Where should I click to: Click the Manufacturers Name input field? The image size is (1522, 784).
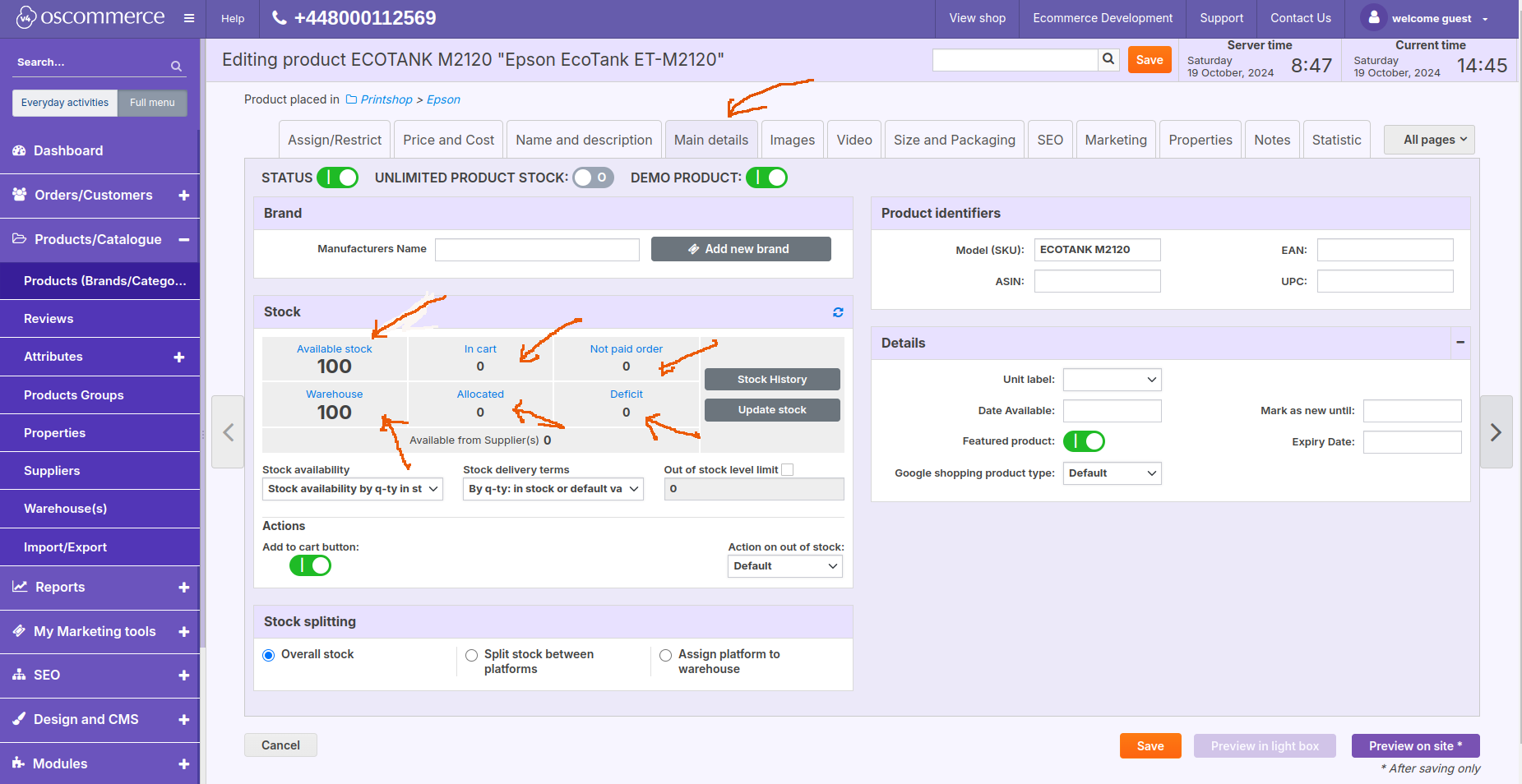click(537, 250)
